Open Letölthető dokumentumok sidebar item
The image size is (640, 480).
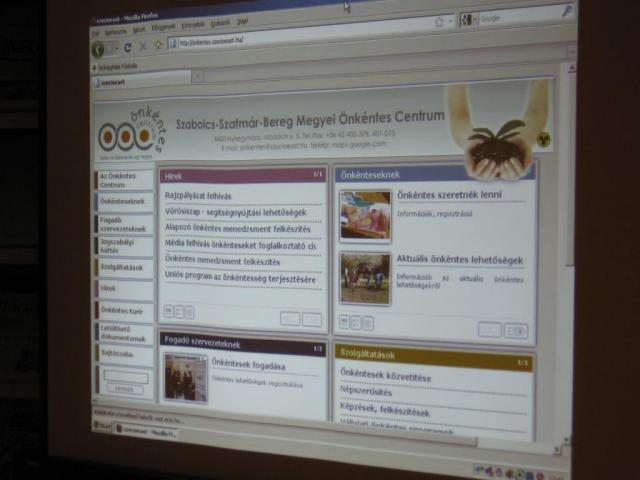pyautogui.click(x=124, y=333)
